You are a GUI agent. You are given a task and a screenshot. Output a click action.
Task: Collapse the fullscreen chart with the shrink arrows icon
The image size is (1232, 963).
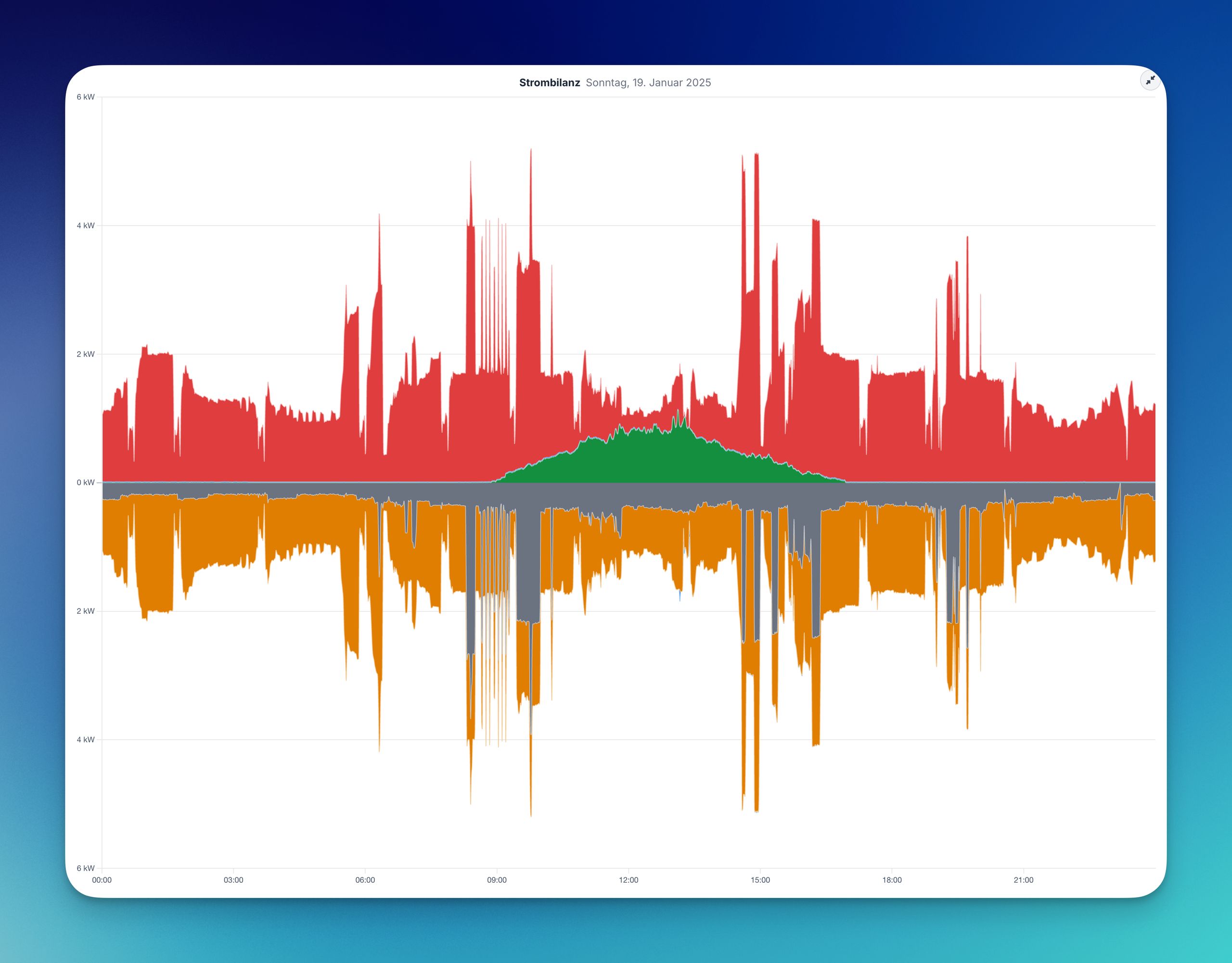coord(1150,80)
